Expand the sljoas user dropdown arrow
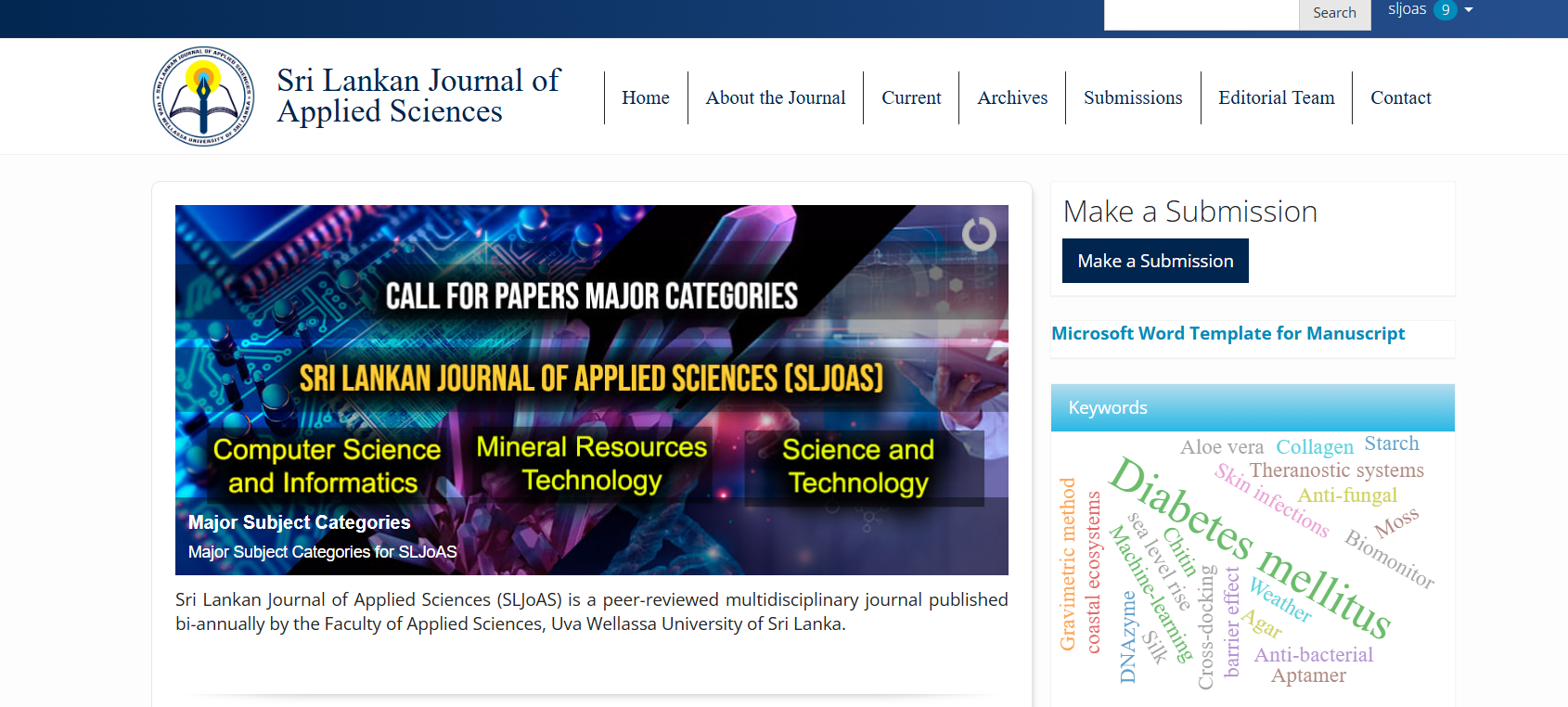1568x707 pixels. [x=1469, y=10]
